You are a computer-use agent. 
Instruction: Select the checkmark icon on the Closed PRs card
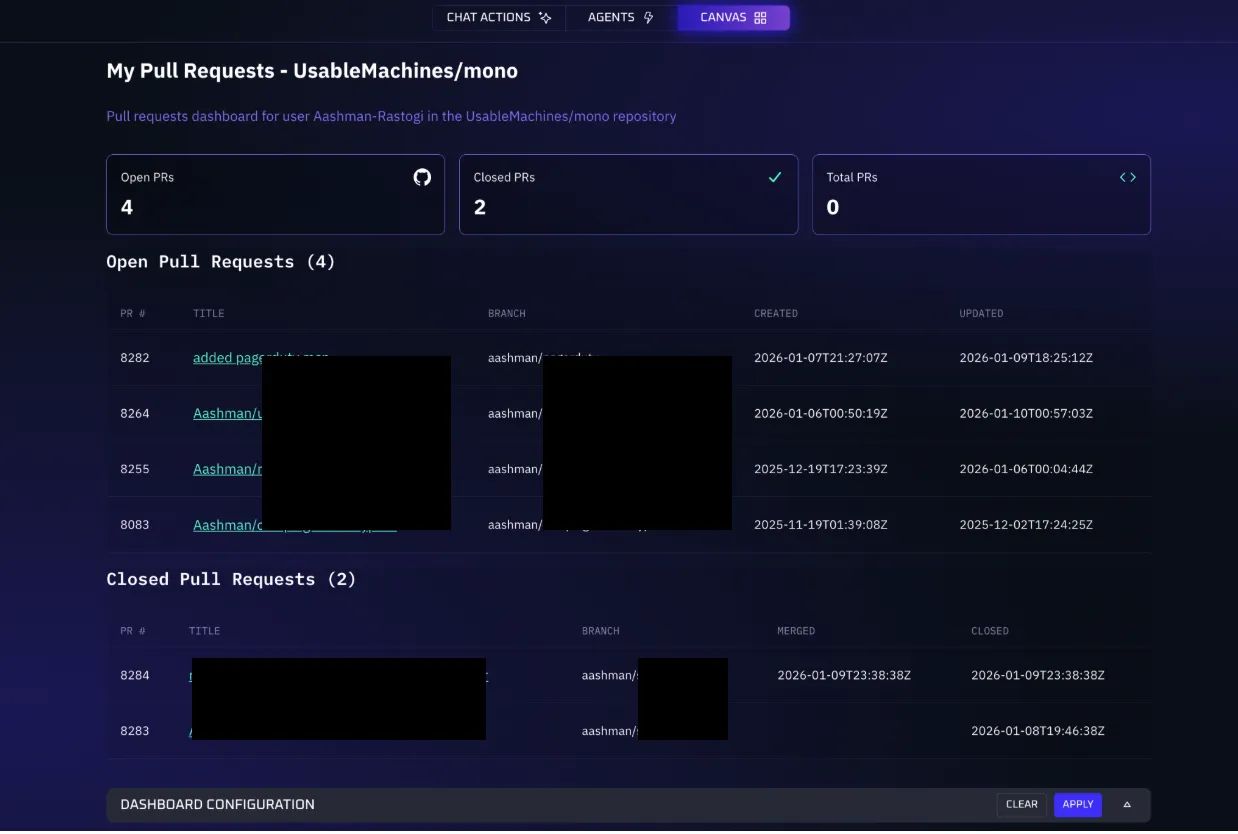click(775, 177)
